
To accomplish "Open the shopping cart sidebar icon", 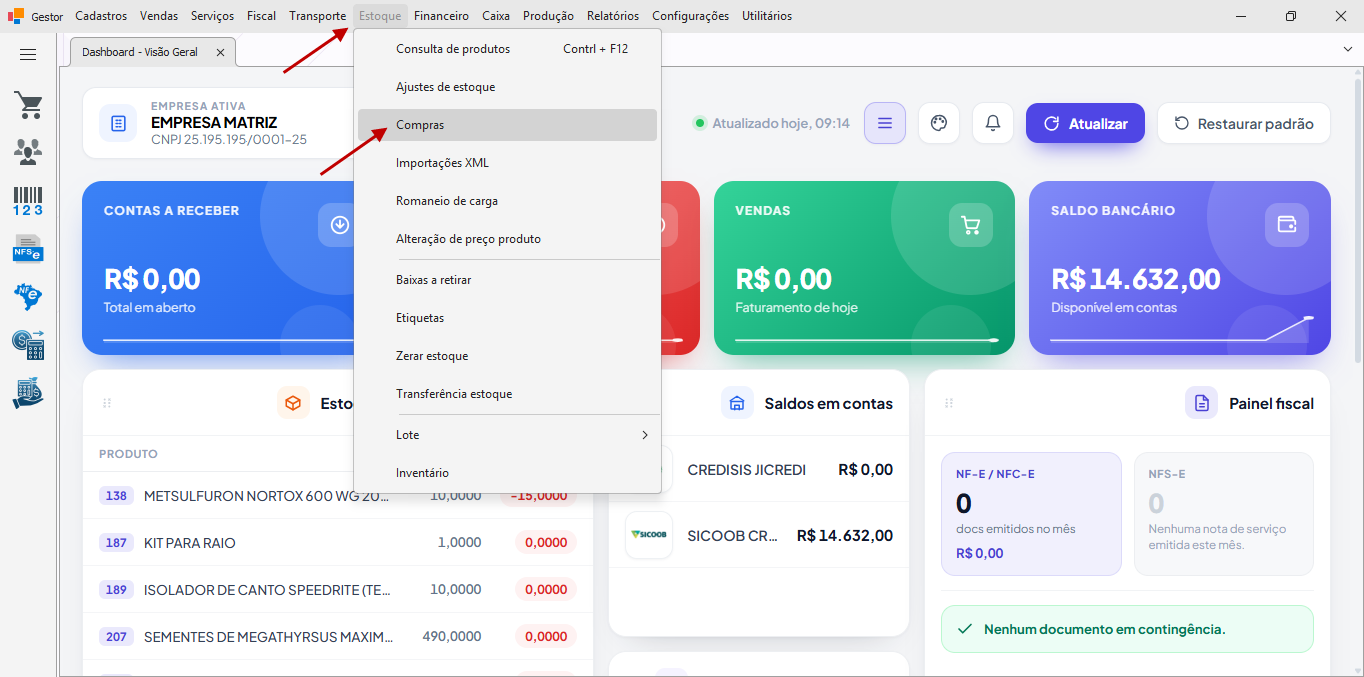I will tap(28, 105).
